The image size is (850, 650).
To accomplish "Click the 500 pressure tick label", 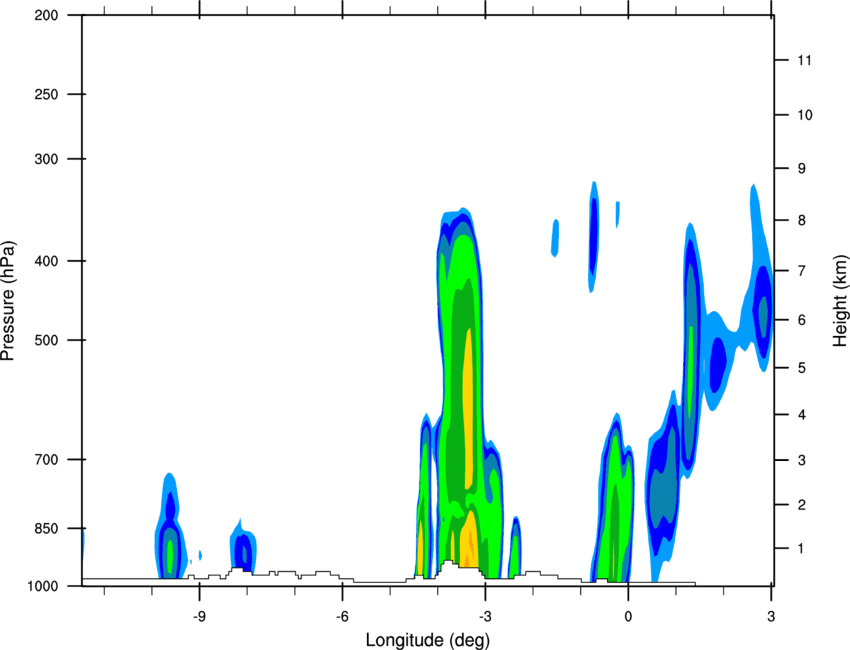I will click(x=46, y=340).
